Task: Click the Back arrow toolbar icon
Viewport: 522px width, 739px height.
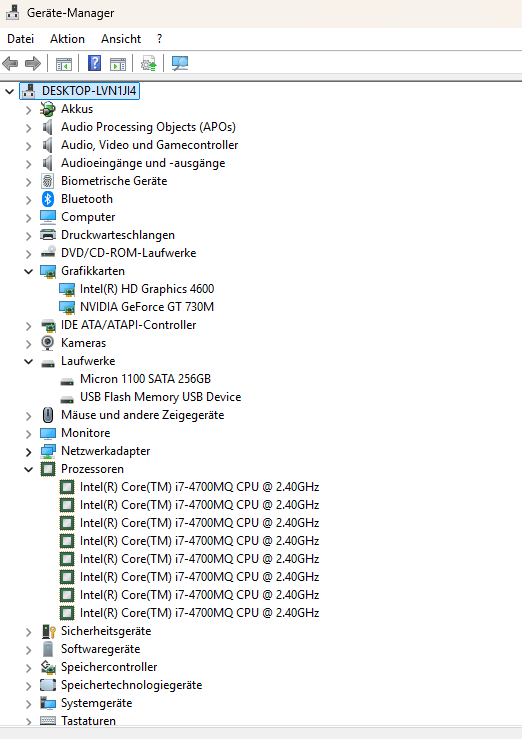Action: (10, 63)
